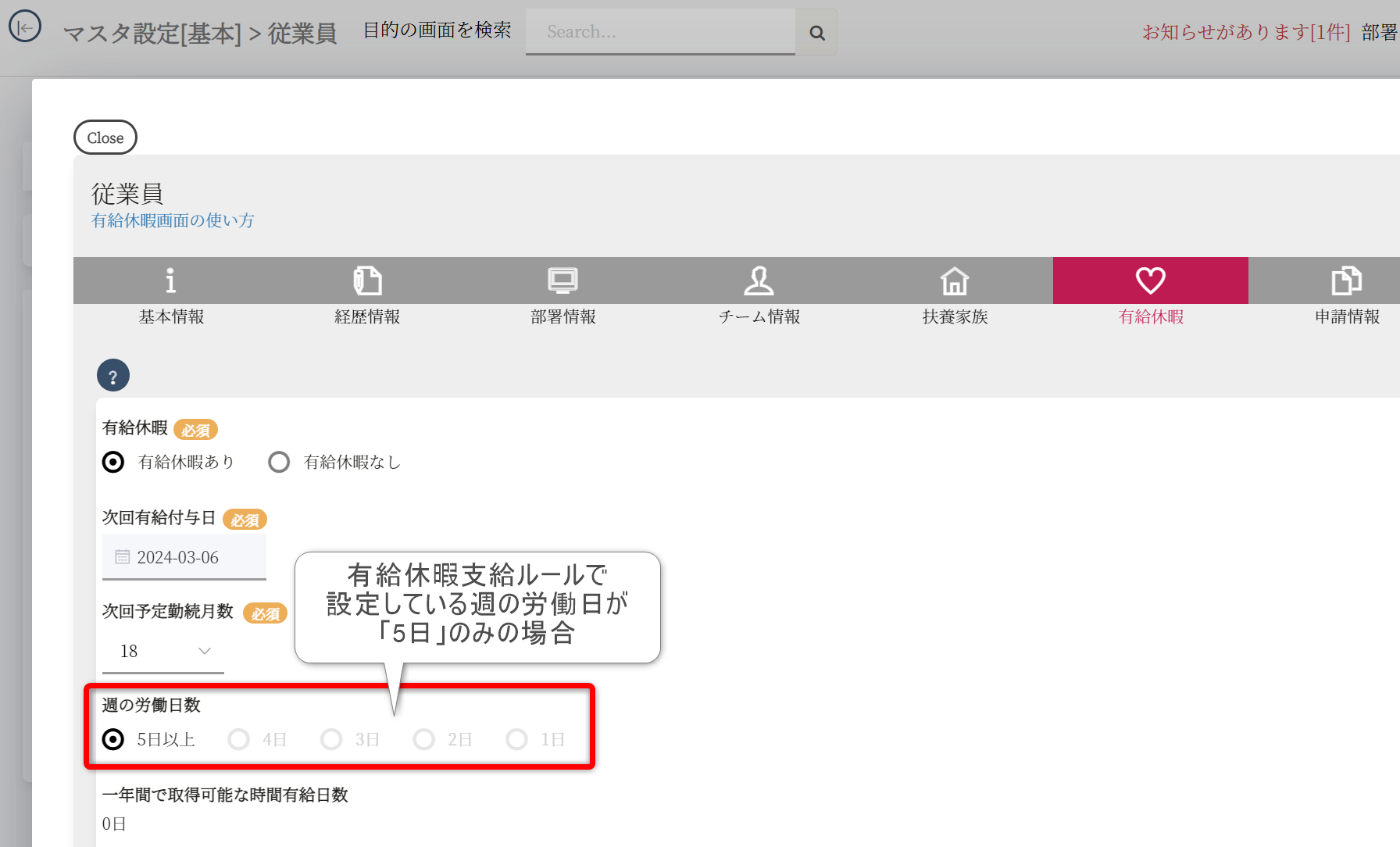
Task: Select the 有給休暇あり radio button
Action: [x=113, y=463]
